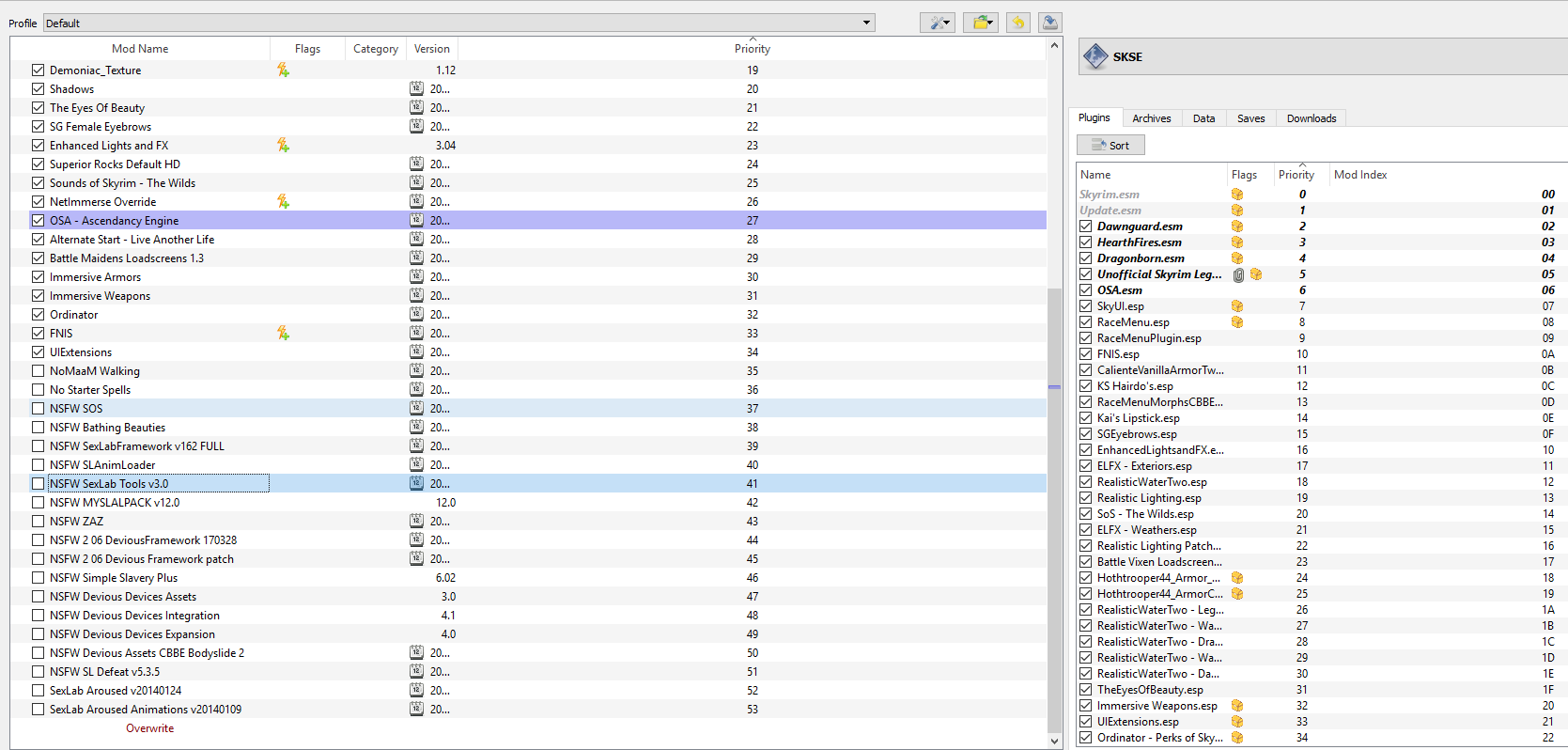This screenshot has height=750, width=1568.
Task: Click the package flag for UIExtensions.esp
Action: point(1237,722)
